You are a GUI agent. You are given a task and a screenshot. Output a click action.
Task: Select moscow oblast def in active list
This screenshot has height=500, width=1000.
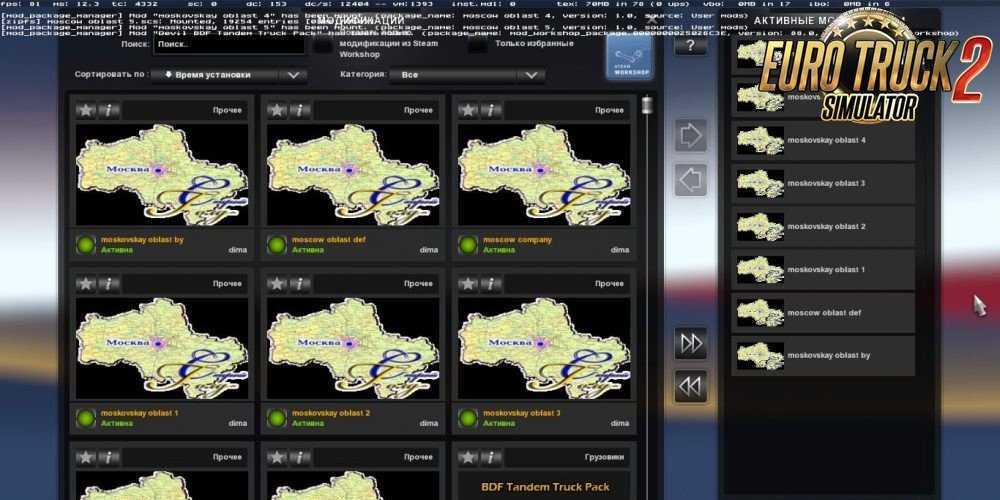(823, 313)
